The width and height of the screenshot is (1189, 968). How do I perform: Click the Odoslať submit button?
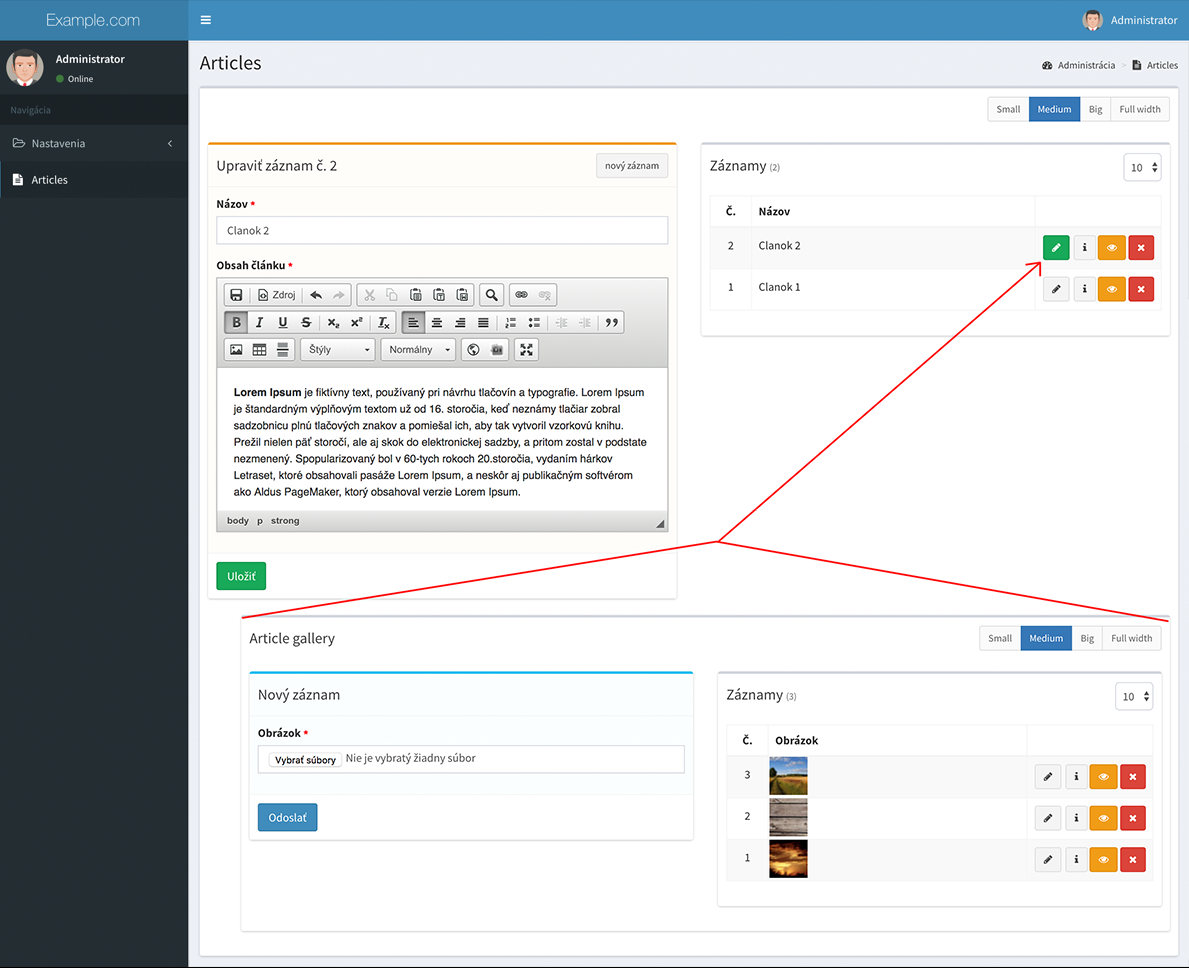(287, 817)
